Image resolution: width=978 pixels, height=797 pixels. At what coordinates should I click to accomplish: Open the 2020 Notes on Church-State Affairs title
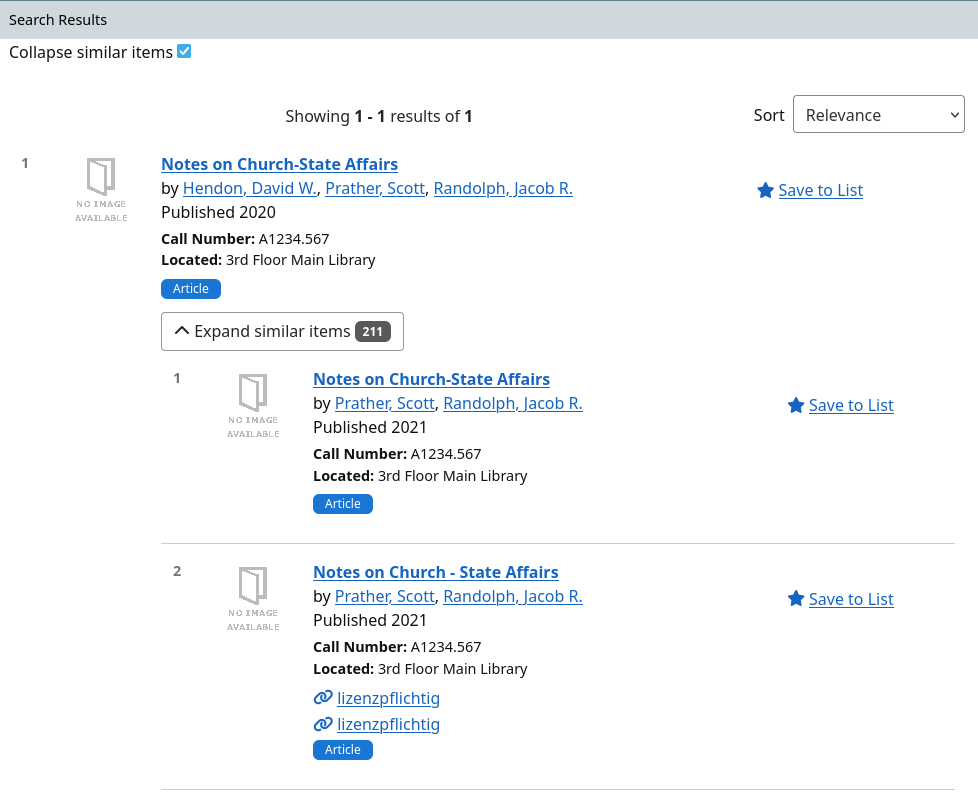click(279, 164)
